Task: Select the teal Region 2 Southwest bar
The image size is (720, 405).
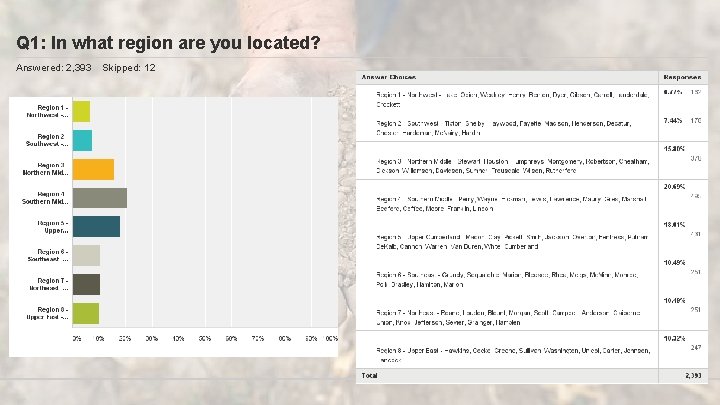Action: pos(82,140)
